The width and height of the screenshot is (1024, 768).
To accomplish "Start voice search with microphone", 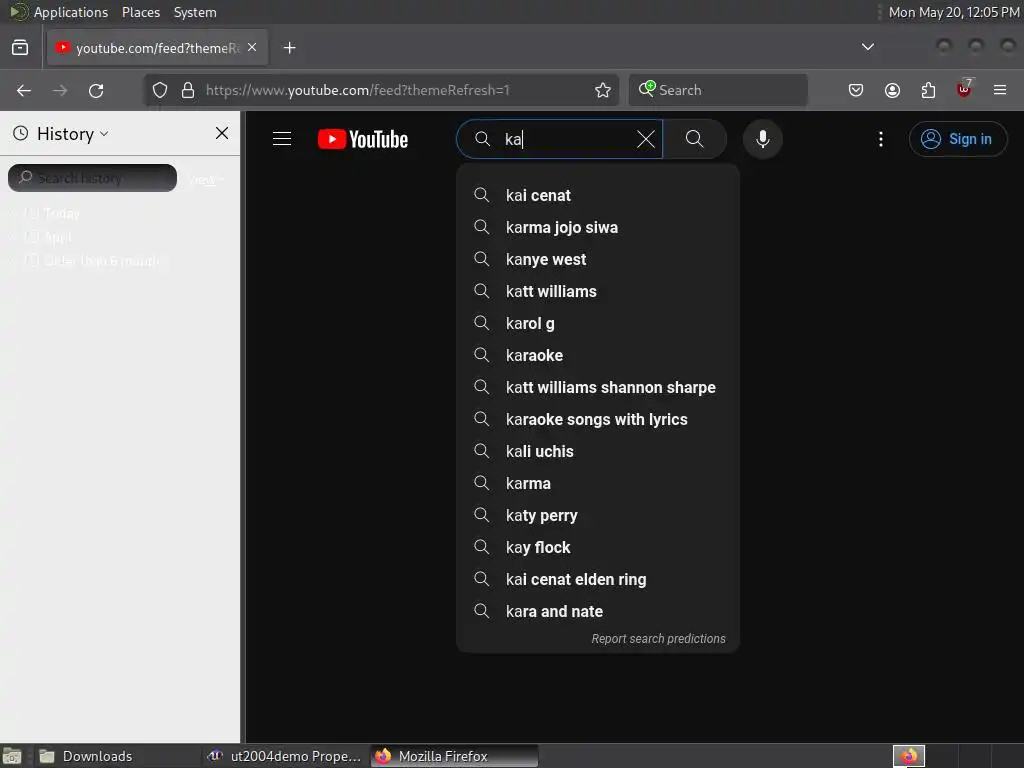I will (762, 139).
